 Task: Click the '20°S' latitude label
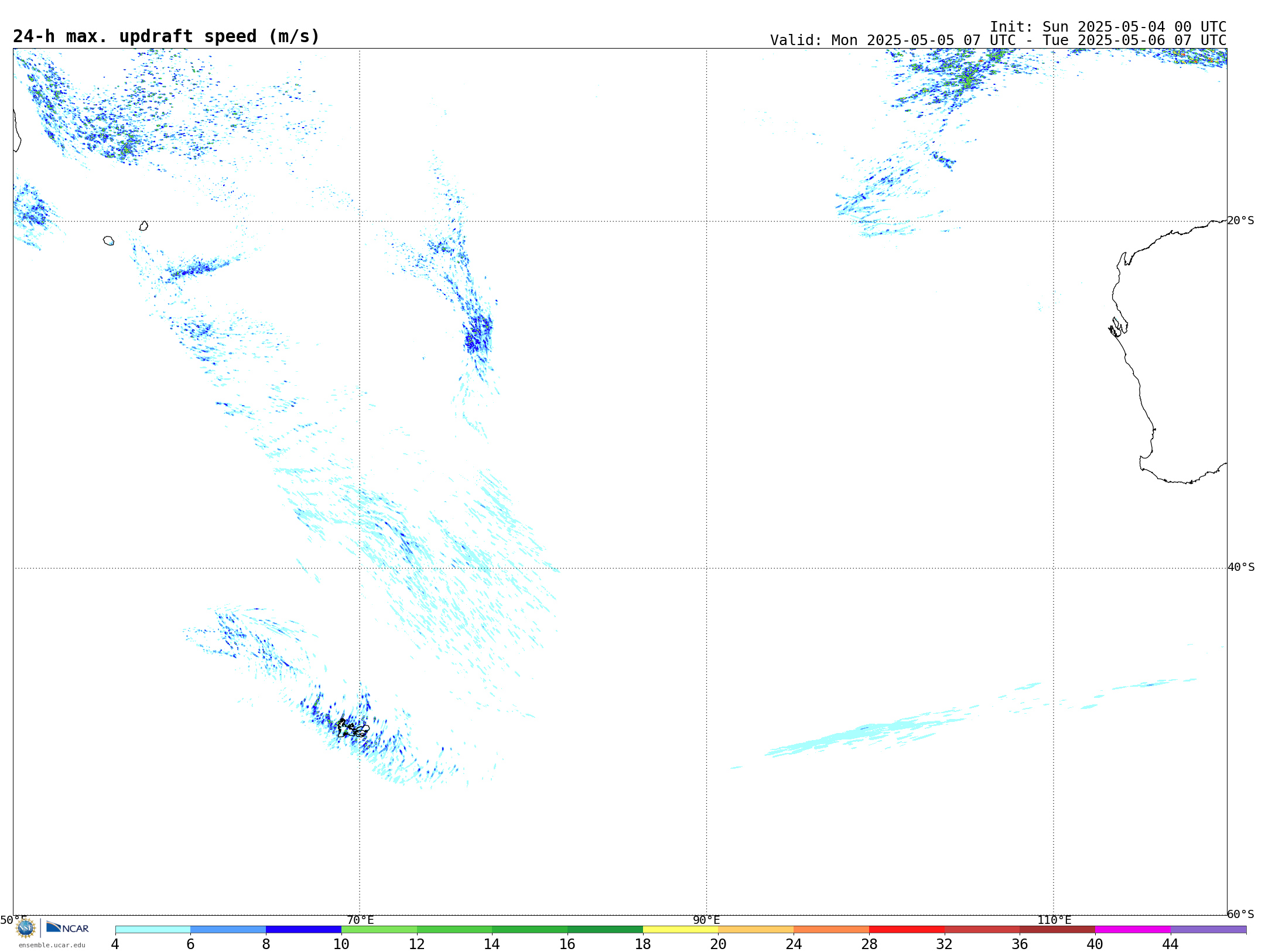(x=1241, y=221)
